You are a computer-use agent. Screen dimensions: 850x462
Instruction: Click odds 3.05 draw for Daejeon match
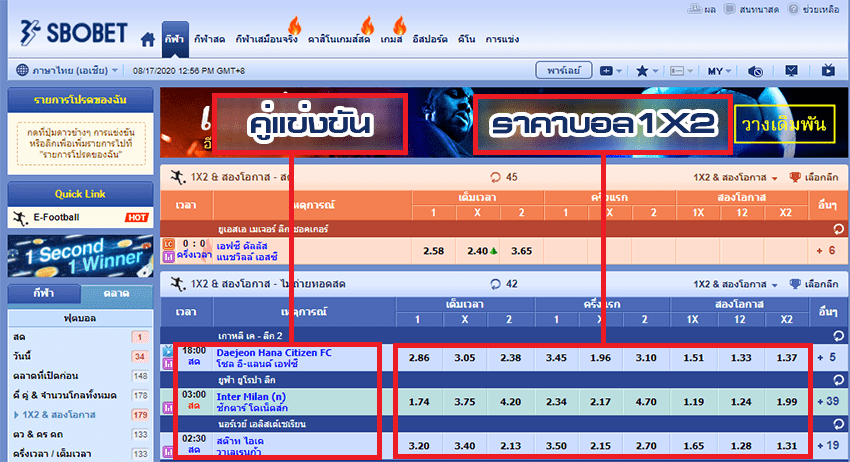[465, 358]
